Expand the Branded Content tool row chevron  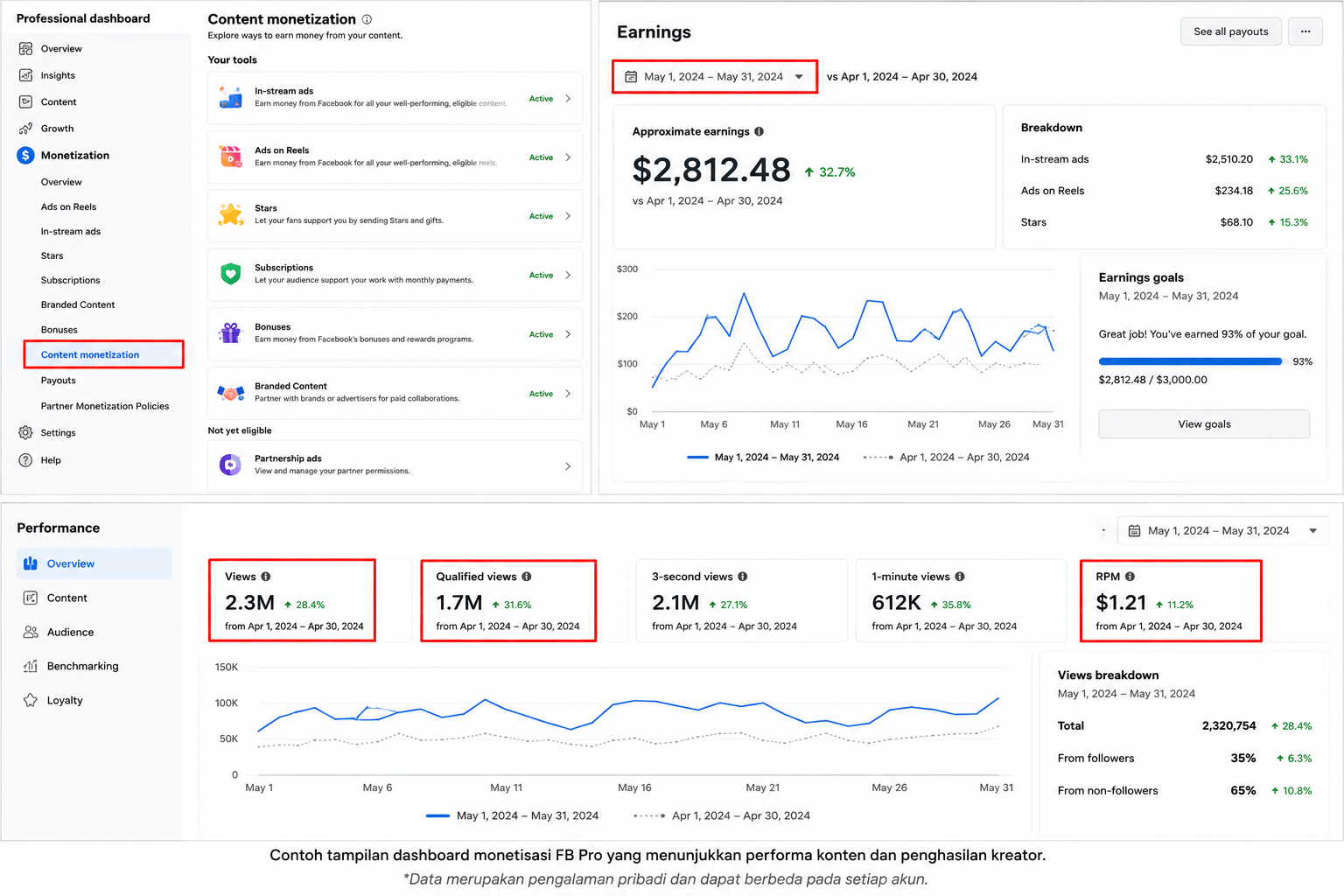[568, 394]
